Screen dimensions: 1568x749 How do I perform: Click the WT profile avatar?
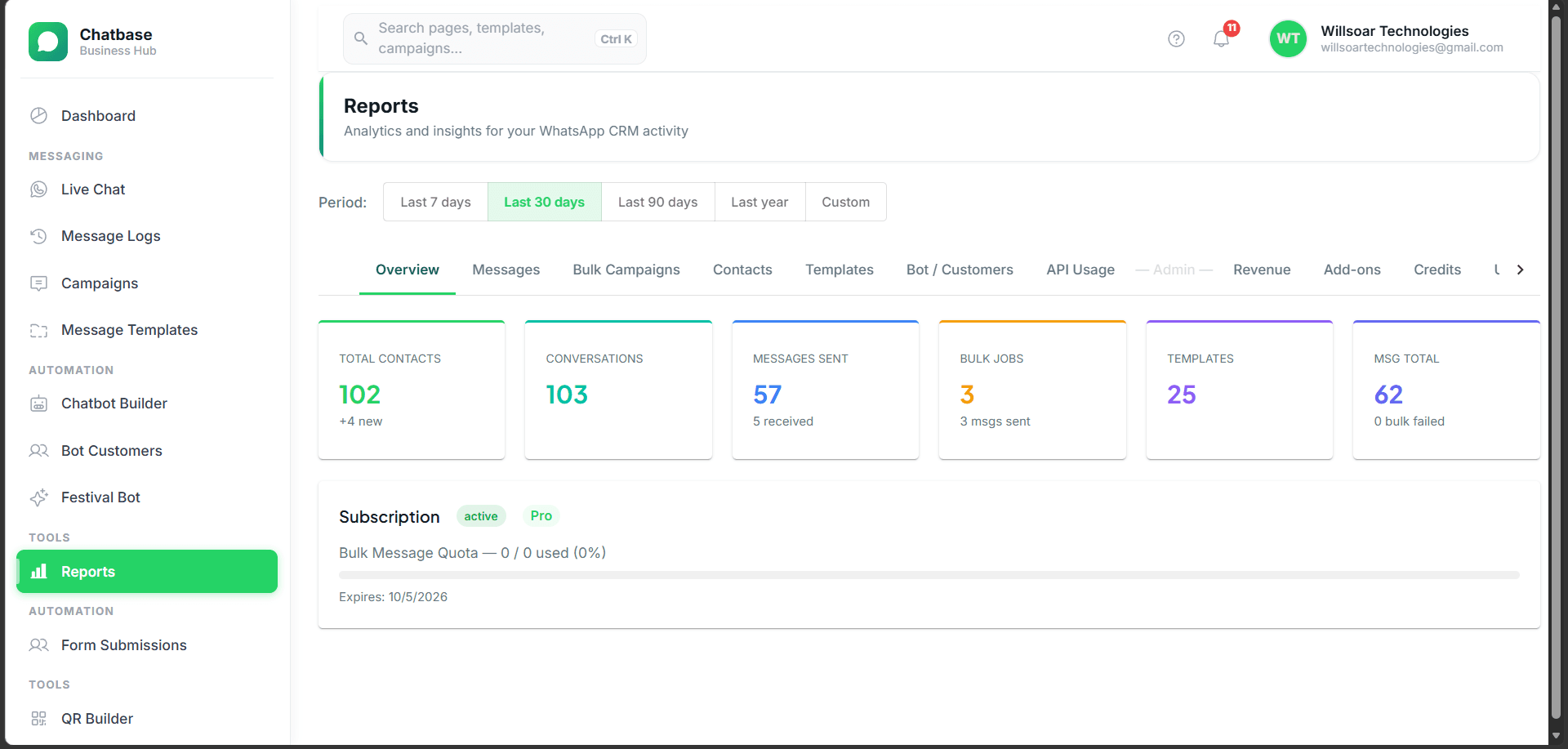coord(1288,38)
